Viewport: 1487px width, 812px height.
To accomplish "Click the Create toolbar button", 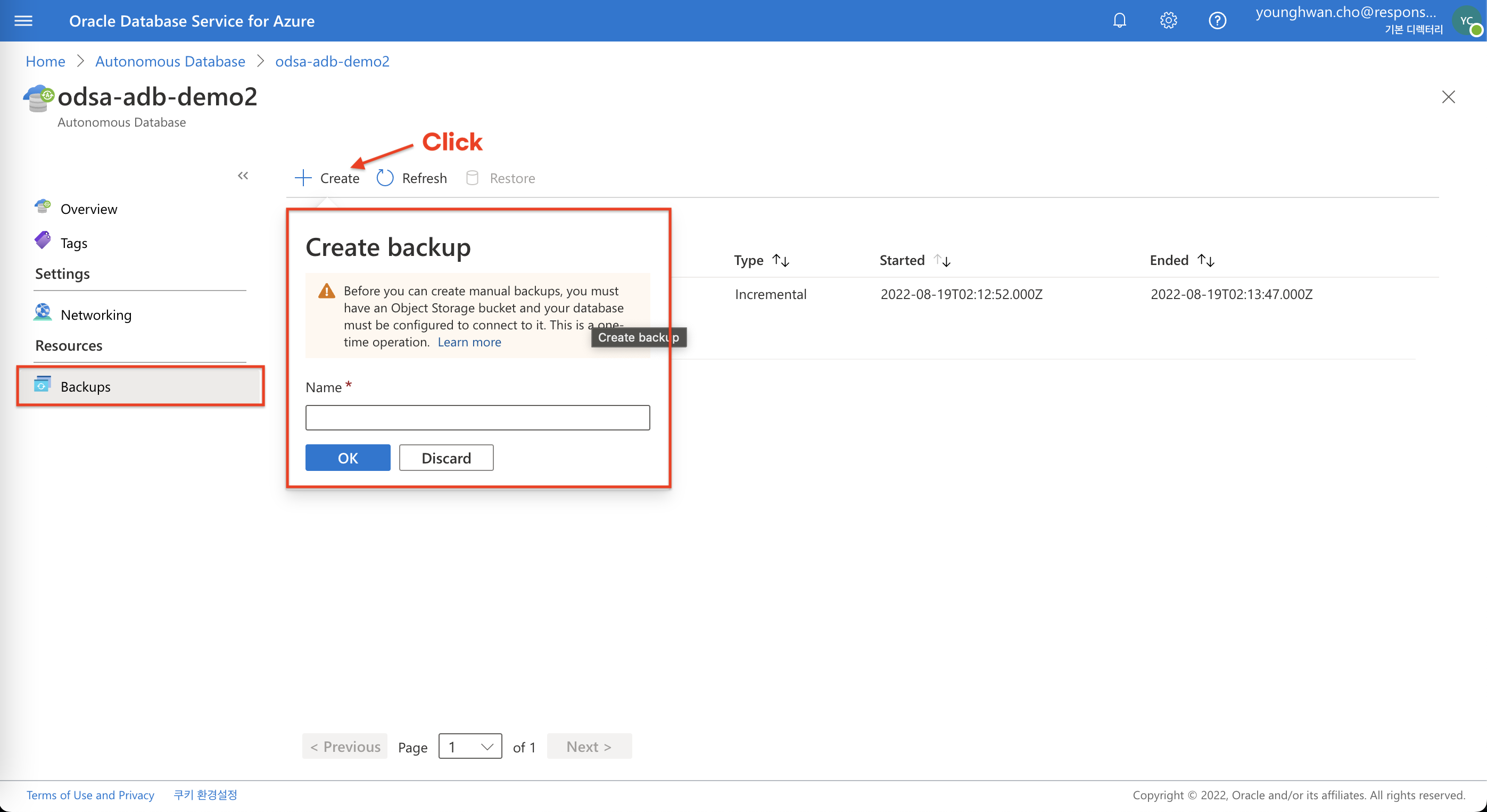I will coord(327,178).
